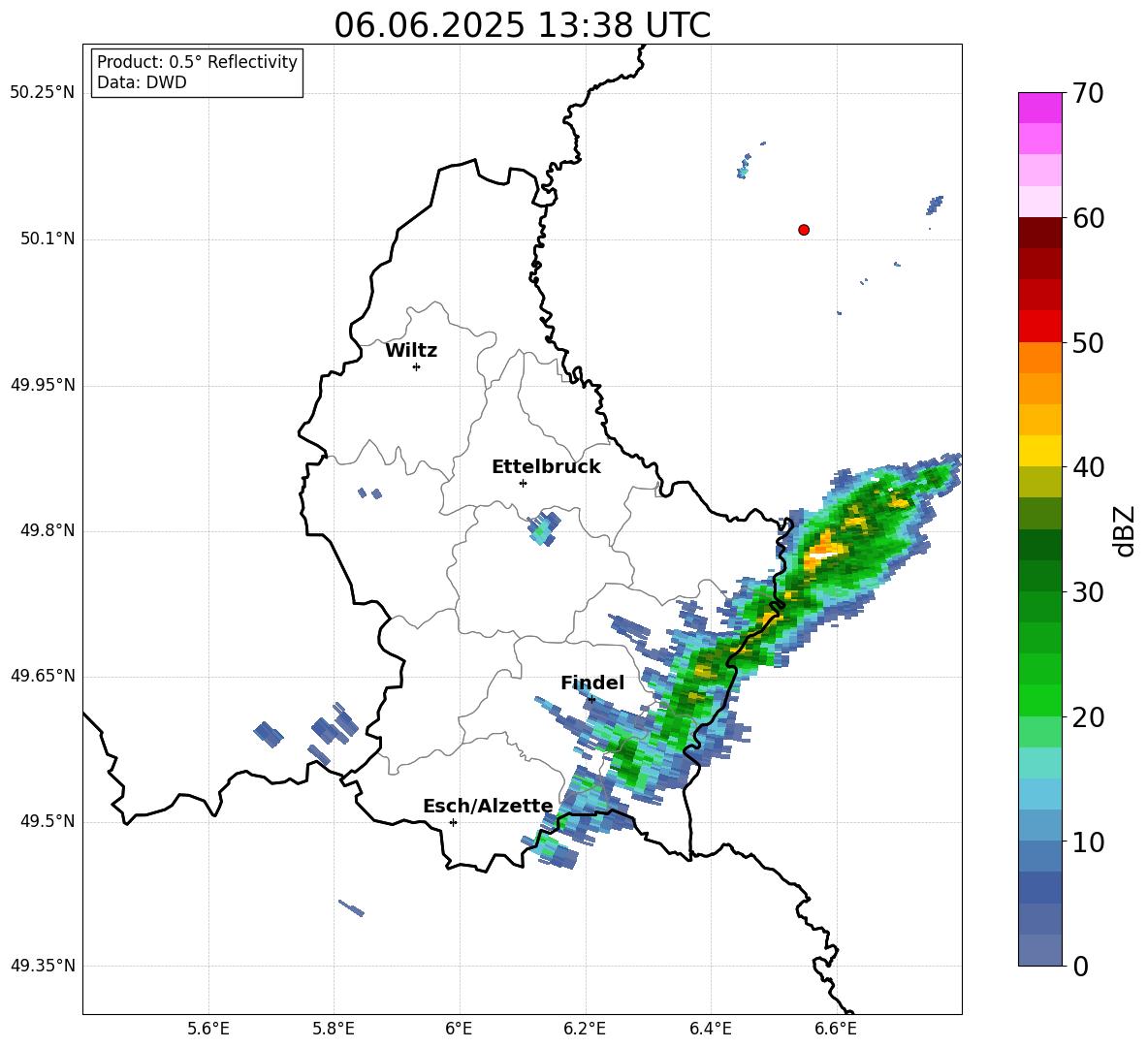Screen dimensions: 1148x1048
Task: Click the 49.65°N latitude label
Action: click(43, 675)
